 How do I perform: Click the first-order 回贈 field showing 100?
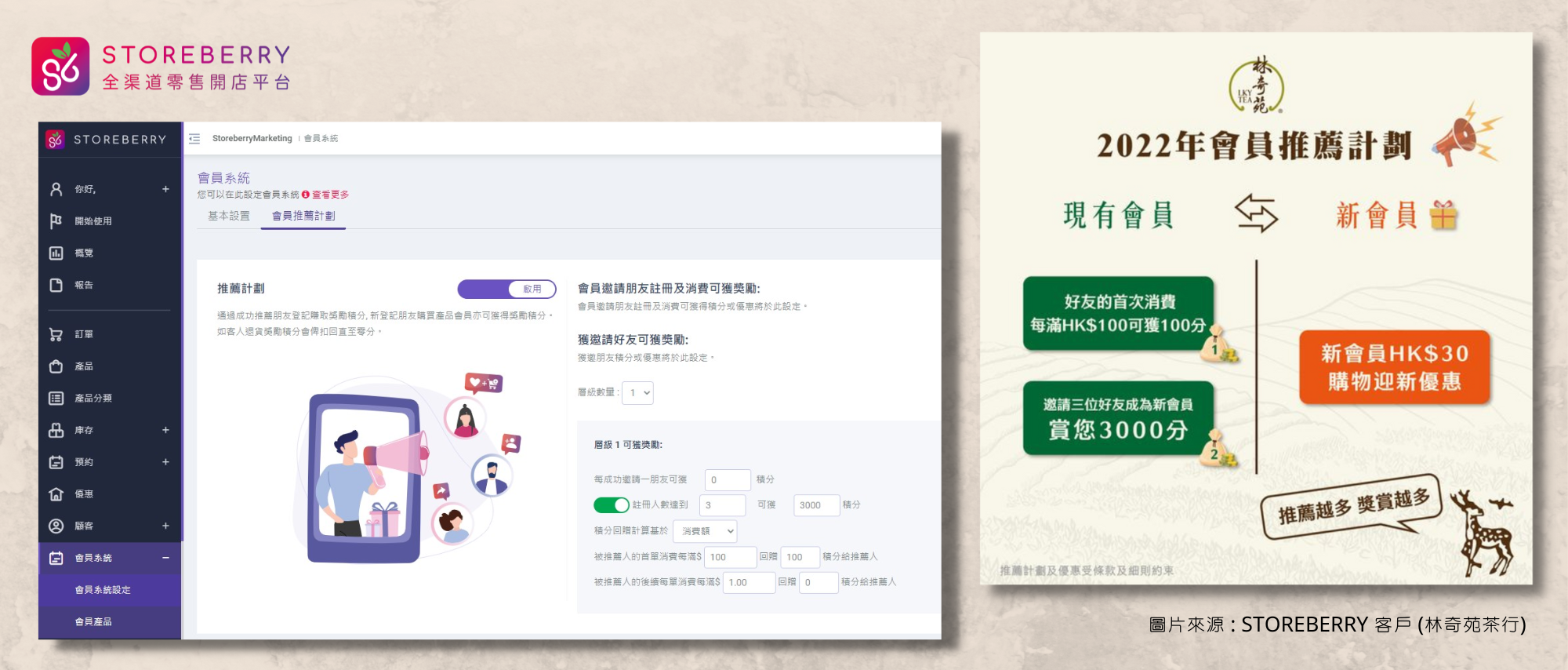[800, 557]
